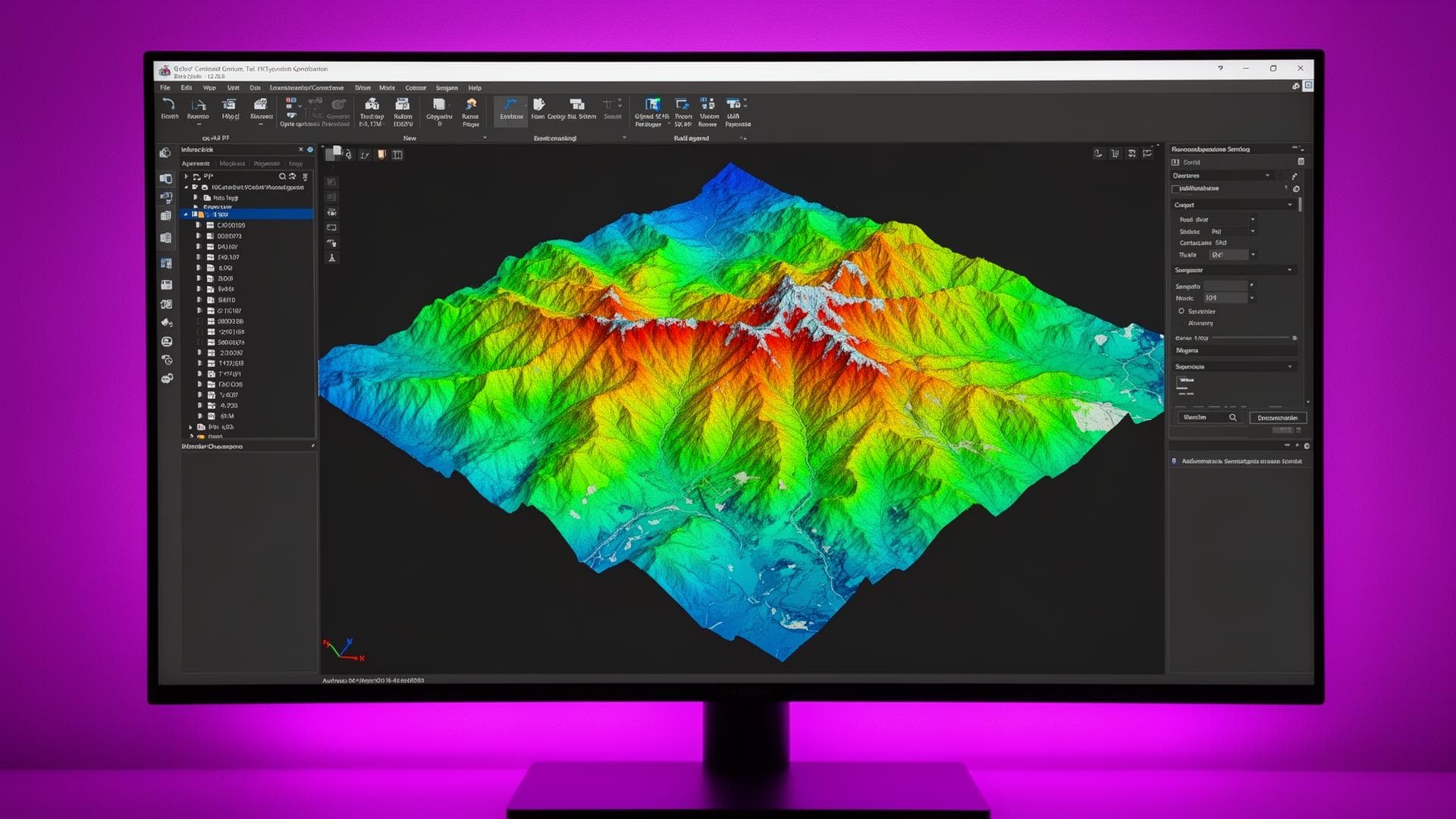The width and height of the screenshot is (1456, 819).
Task: Expand the highlighted dataset node in the project tree
Action: [x=185, y=215]
